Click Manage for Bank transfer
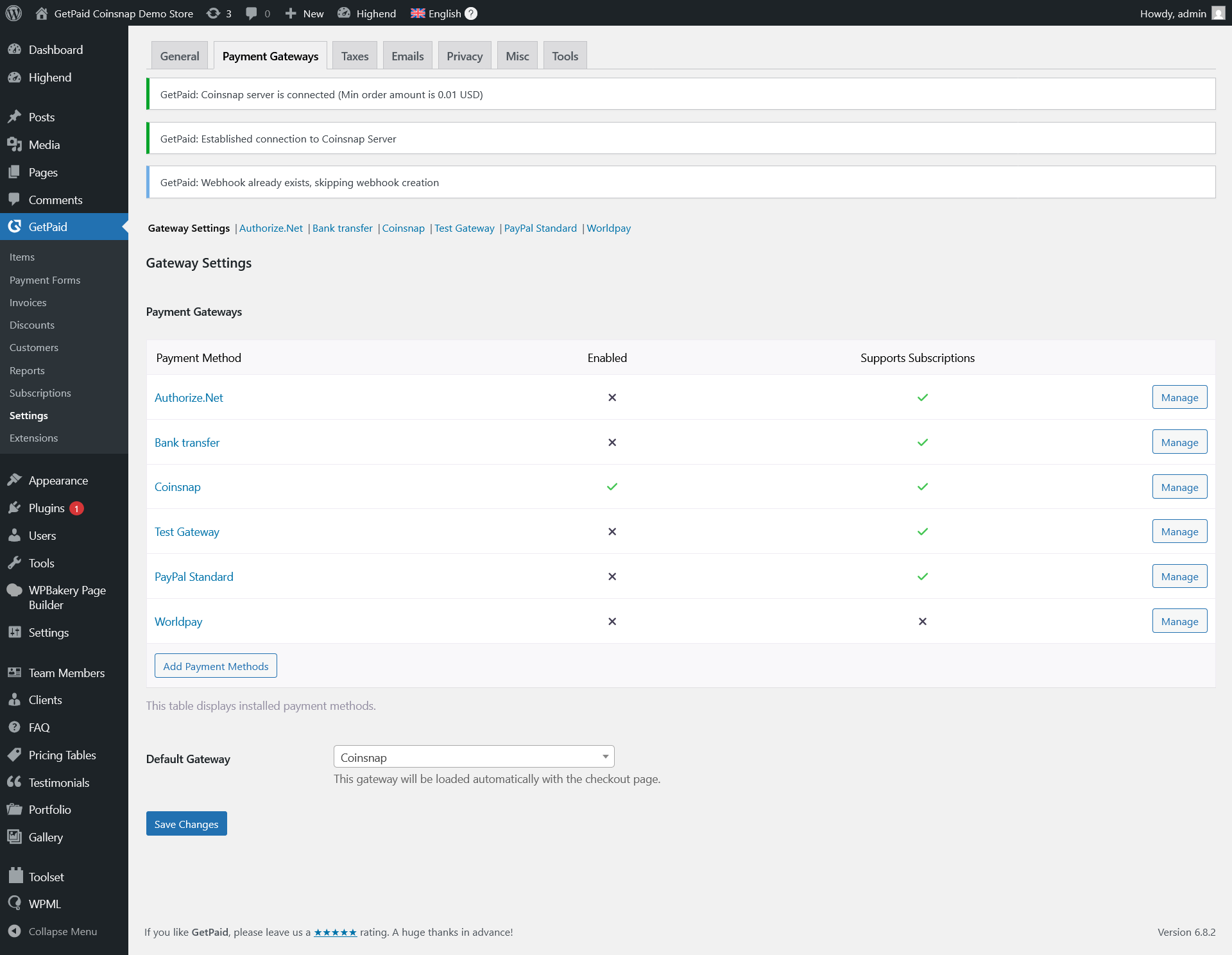This screenshot has height=955, width=1232. click(x=1179, y=442)
